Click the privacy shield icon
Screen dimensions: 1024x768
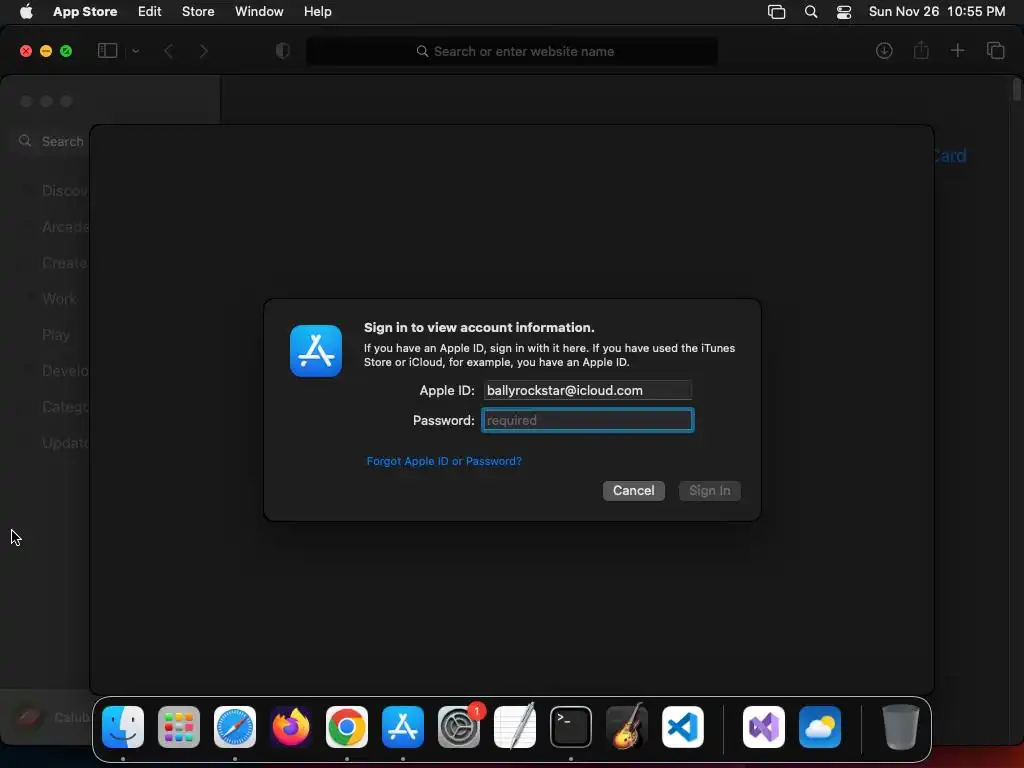click(283, 51)
